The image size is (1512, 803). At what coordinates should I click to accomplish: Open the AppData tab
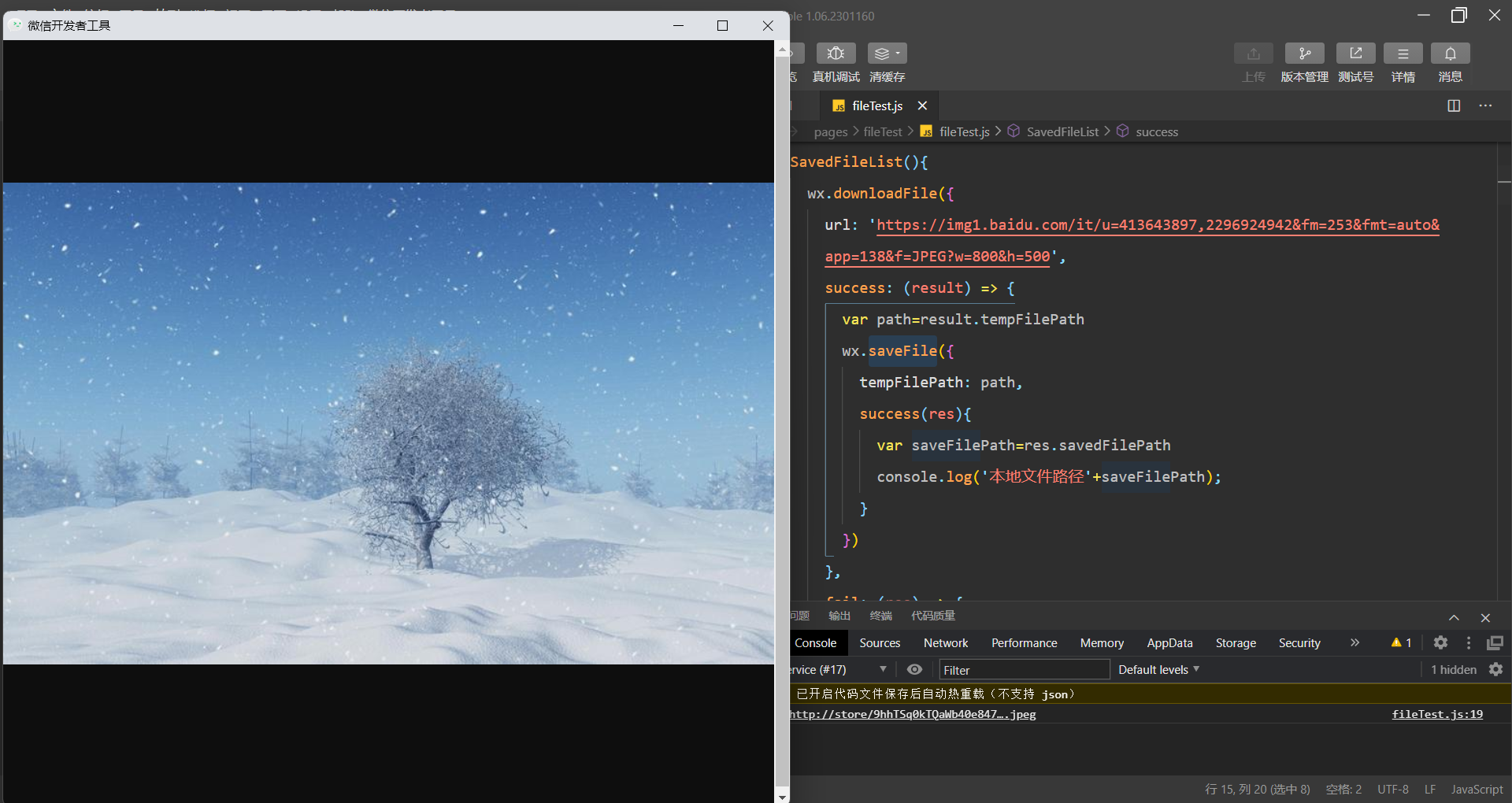[1169, 642]
